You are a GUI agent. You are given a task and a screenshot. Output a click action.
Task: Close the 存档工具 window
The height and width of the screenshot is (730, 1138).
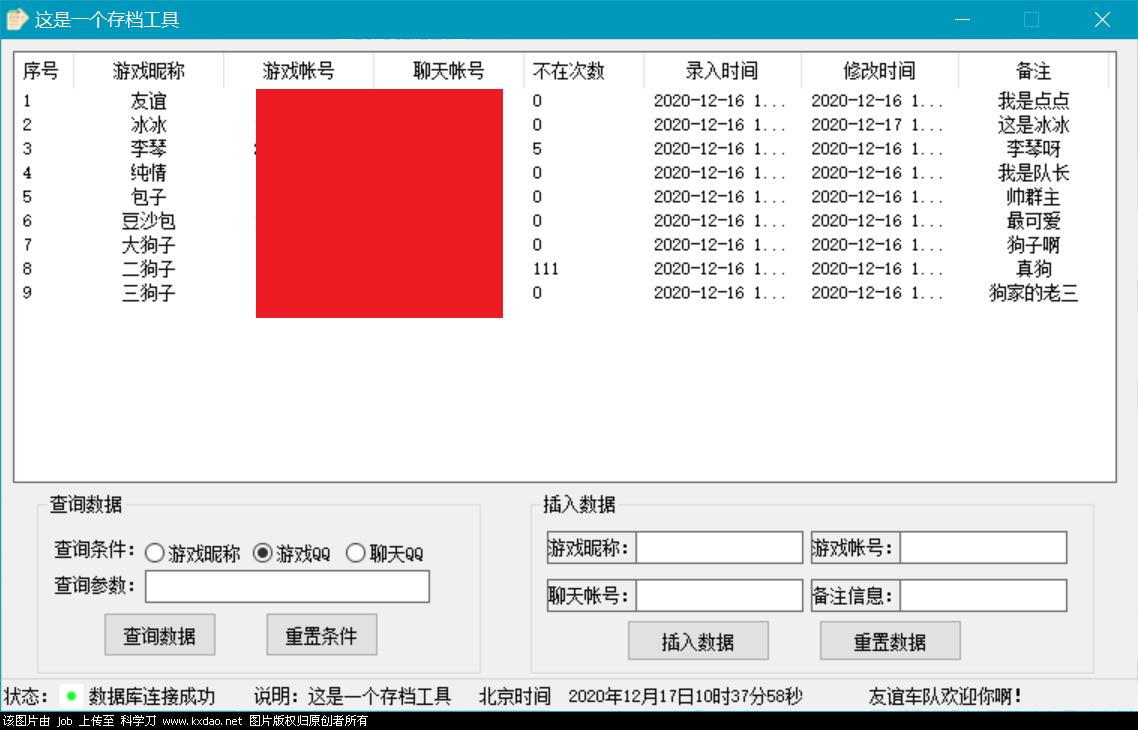(x=1102, y=20)
